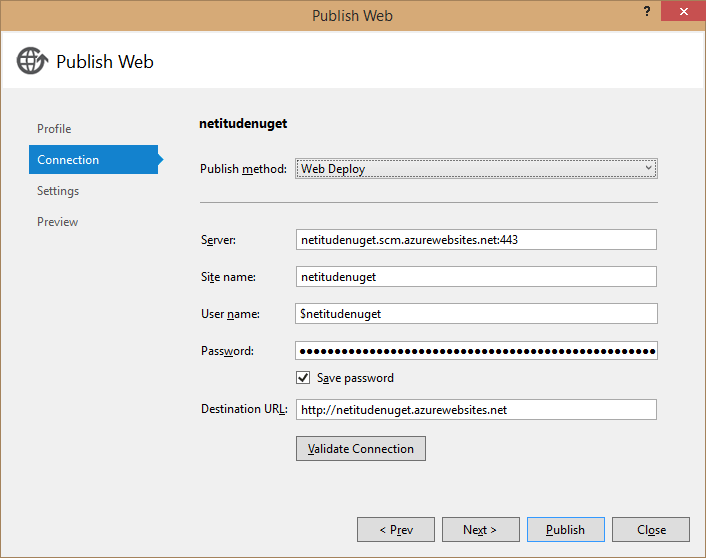Click the Destination URL label
Image resolution: width=706 pixels, height=558 pixels.
(x=244, y=409)
